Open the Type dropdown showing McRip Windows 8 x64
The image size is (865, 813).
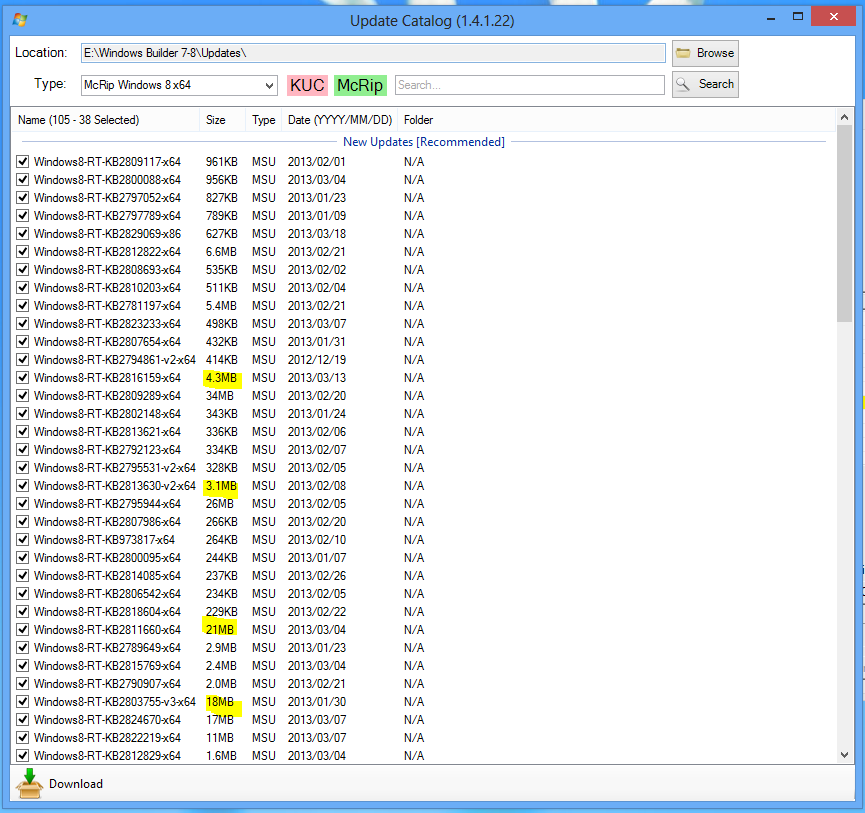tap(179, 85)
